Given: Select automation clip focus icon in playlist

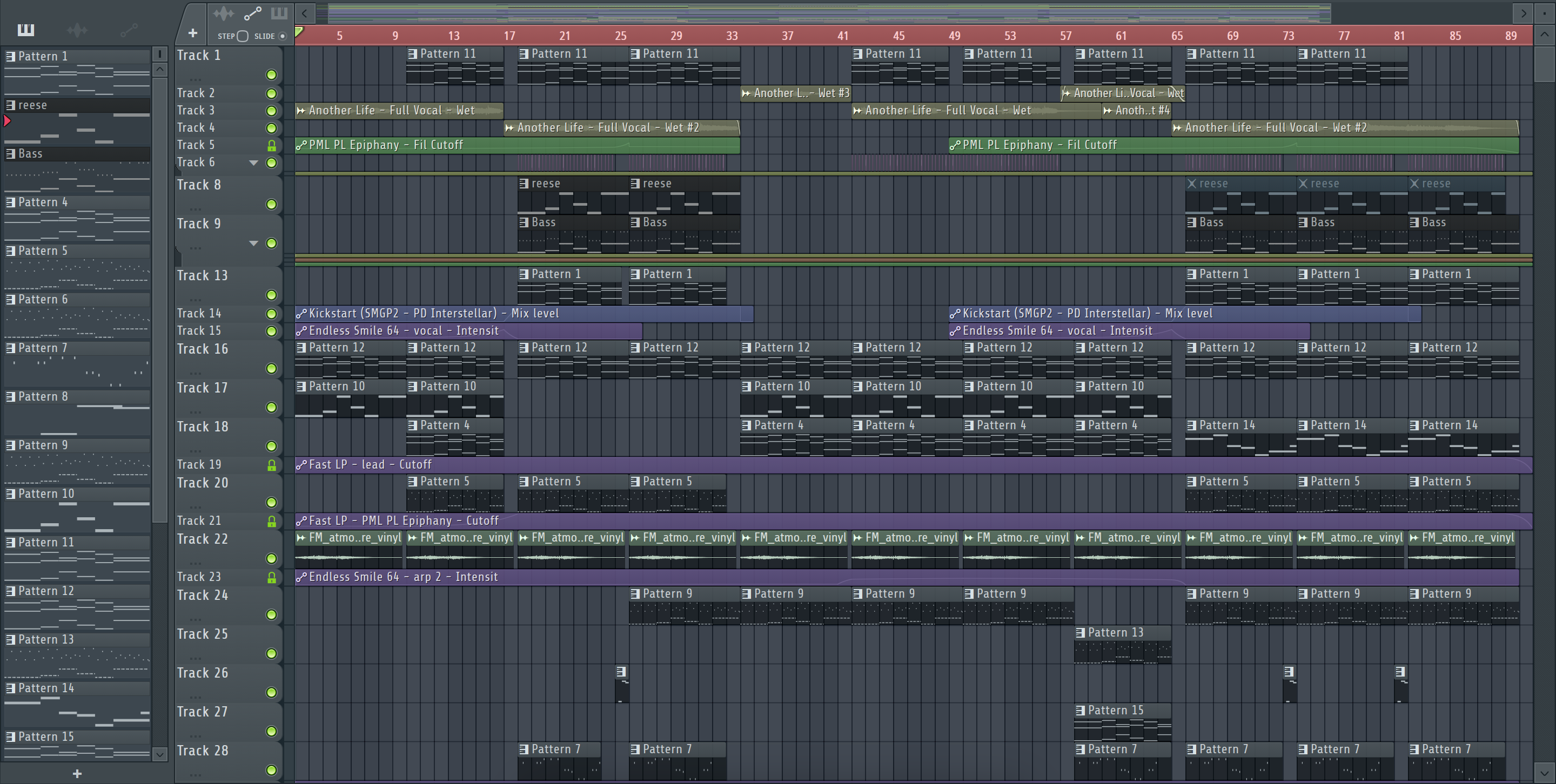Looking at the screenshot, I should [x=252, y=12].
